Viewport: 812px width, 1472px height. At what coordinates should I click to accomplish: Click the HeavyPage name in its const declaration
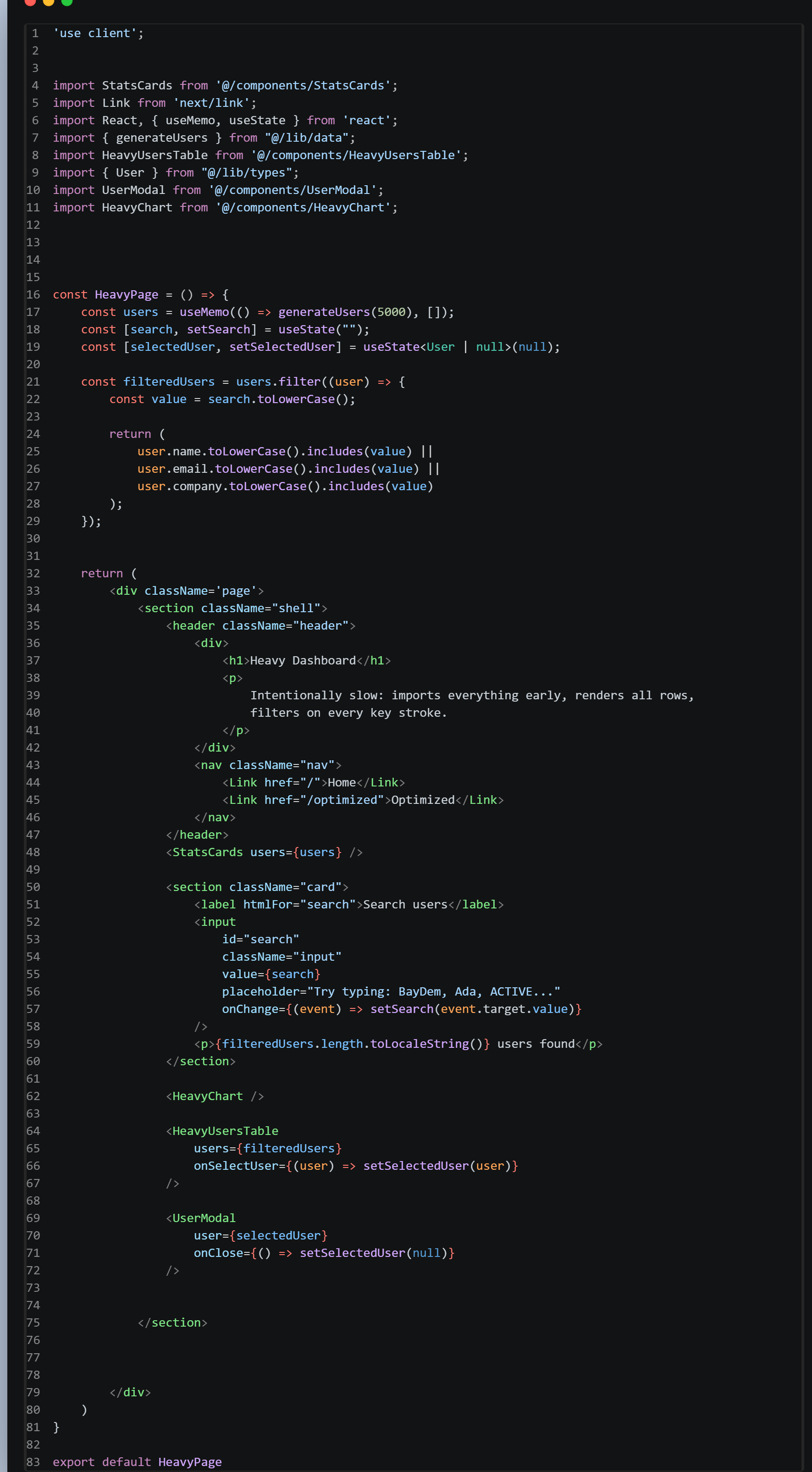[x=126, y=295]
